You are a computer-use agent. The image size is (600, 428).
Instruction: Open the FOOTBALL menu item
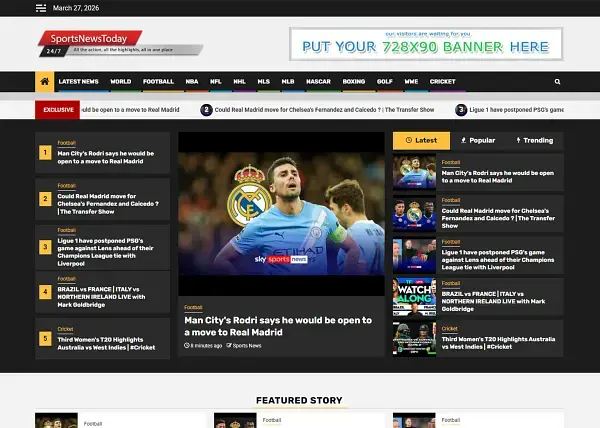(x=158, y=81)
